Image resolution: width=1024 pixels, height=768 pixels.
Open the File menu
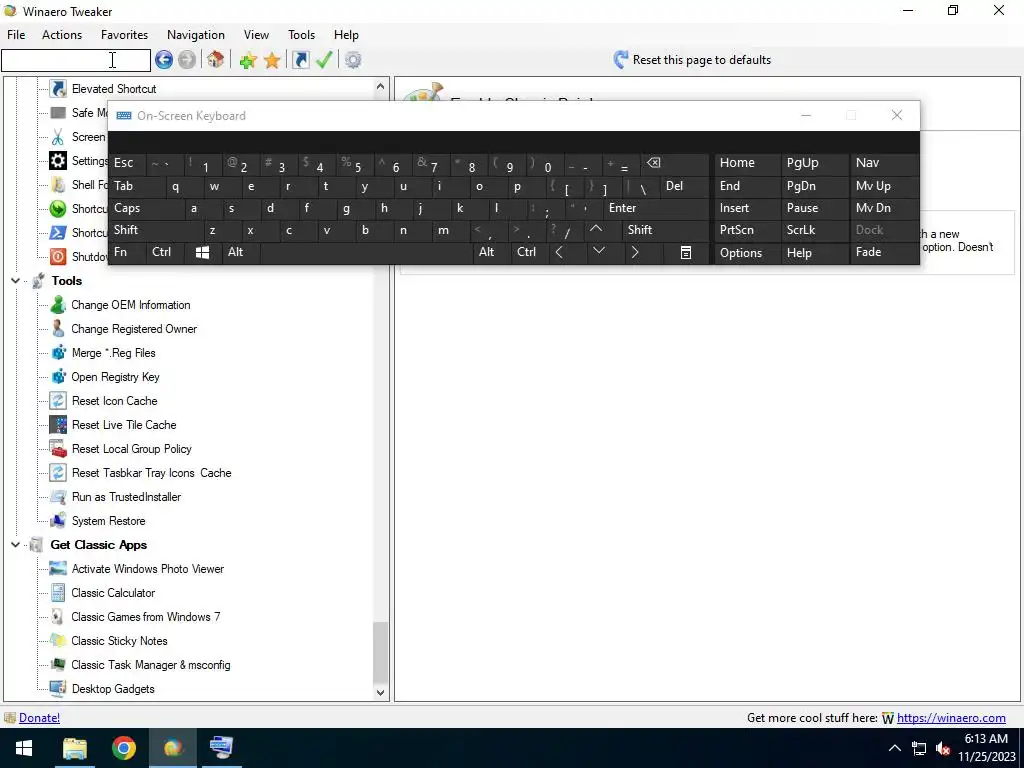click(16, 35)
